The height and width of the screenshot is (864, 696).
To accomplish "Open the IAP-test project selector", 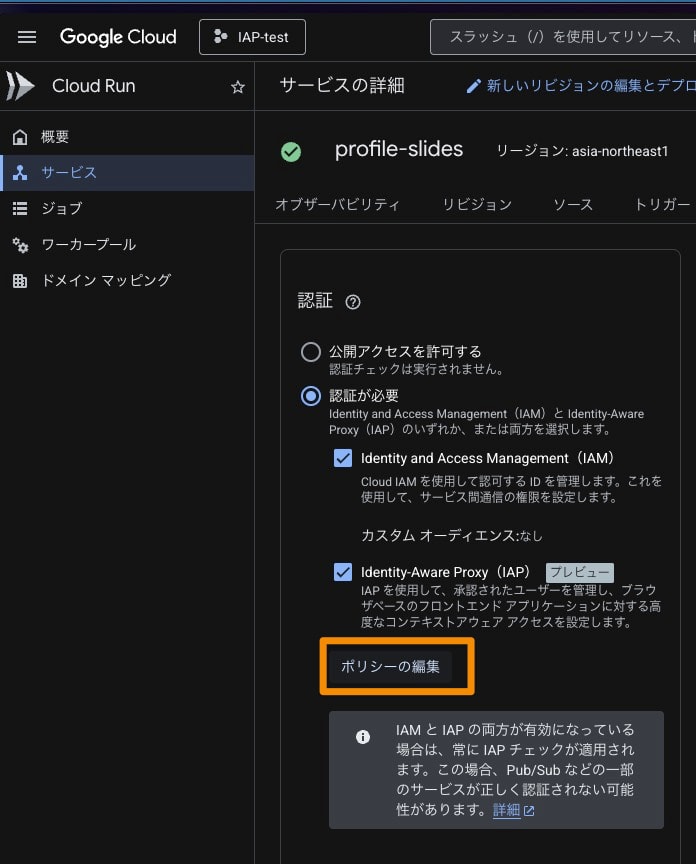I will (x=252, y=37).
